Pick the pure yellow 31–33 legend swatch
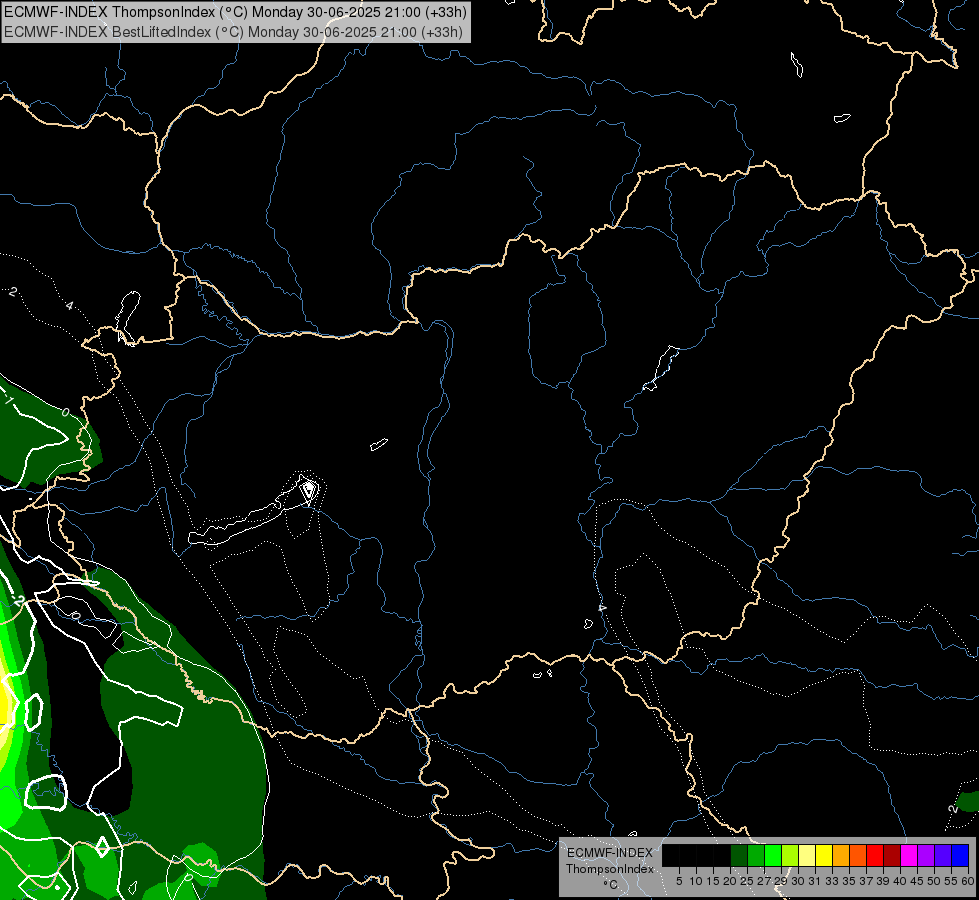Screen dimensions: 979x900 [824, 855]
